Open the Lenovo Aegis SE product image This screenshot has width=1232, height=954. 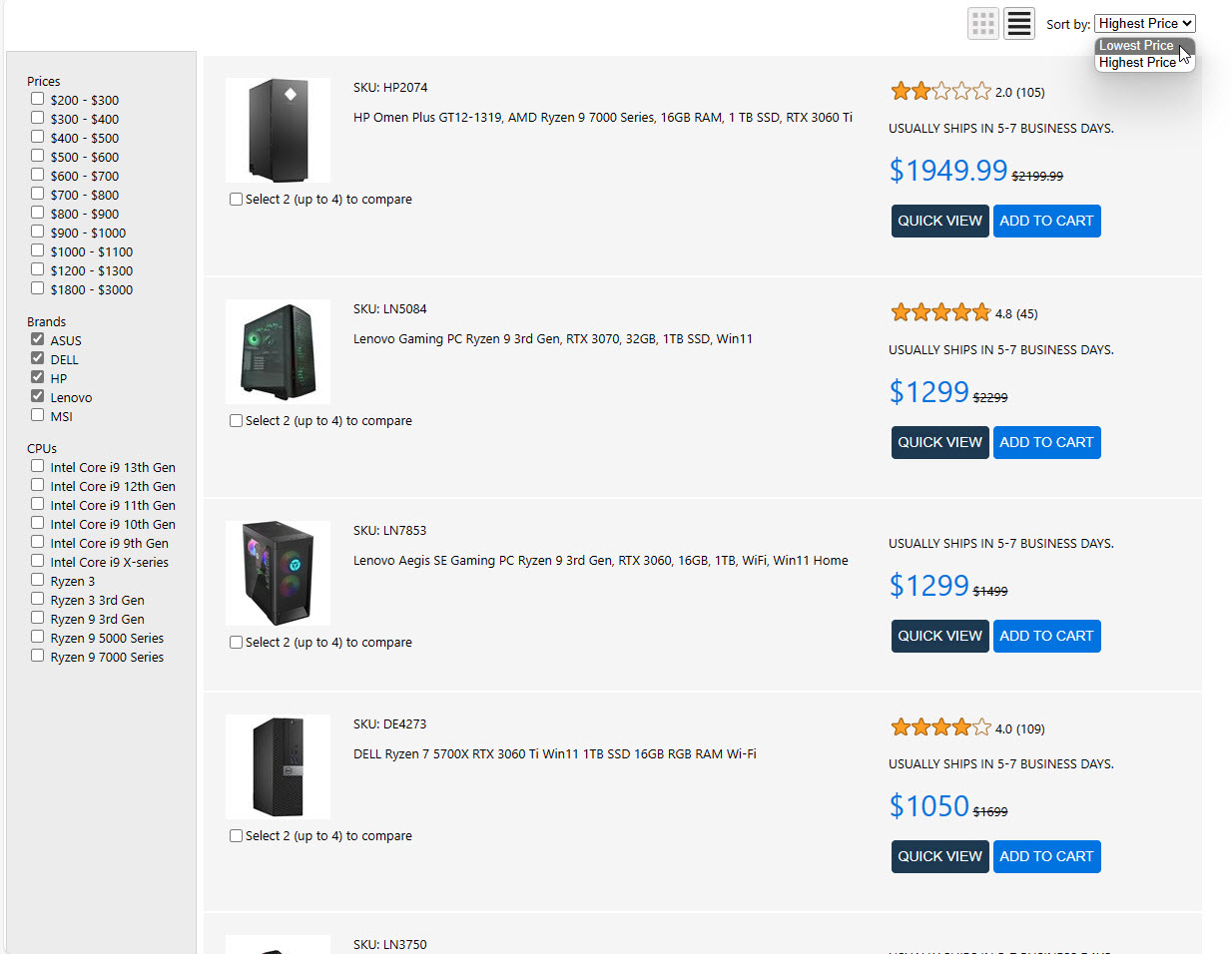point(278,573)
